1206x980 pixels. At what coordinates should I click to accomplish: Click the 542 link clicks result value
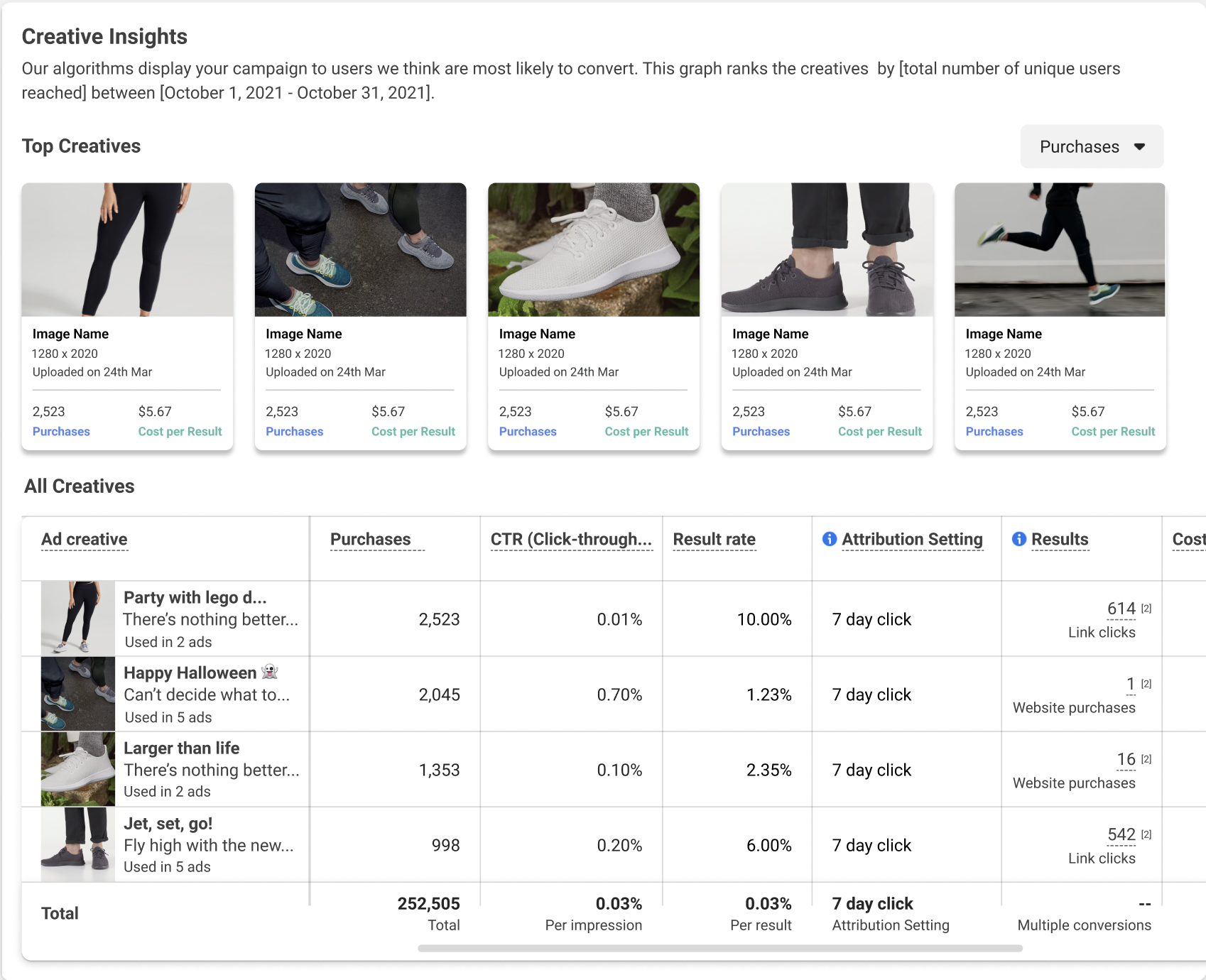(1121, 834)
